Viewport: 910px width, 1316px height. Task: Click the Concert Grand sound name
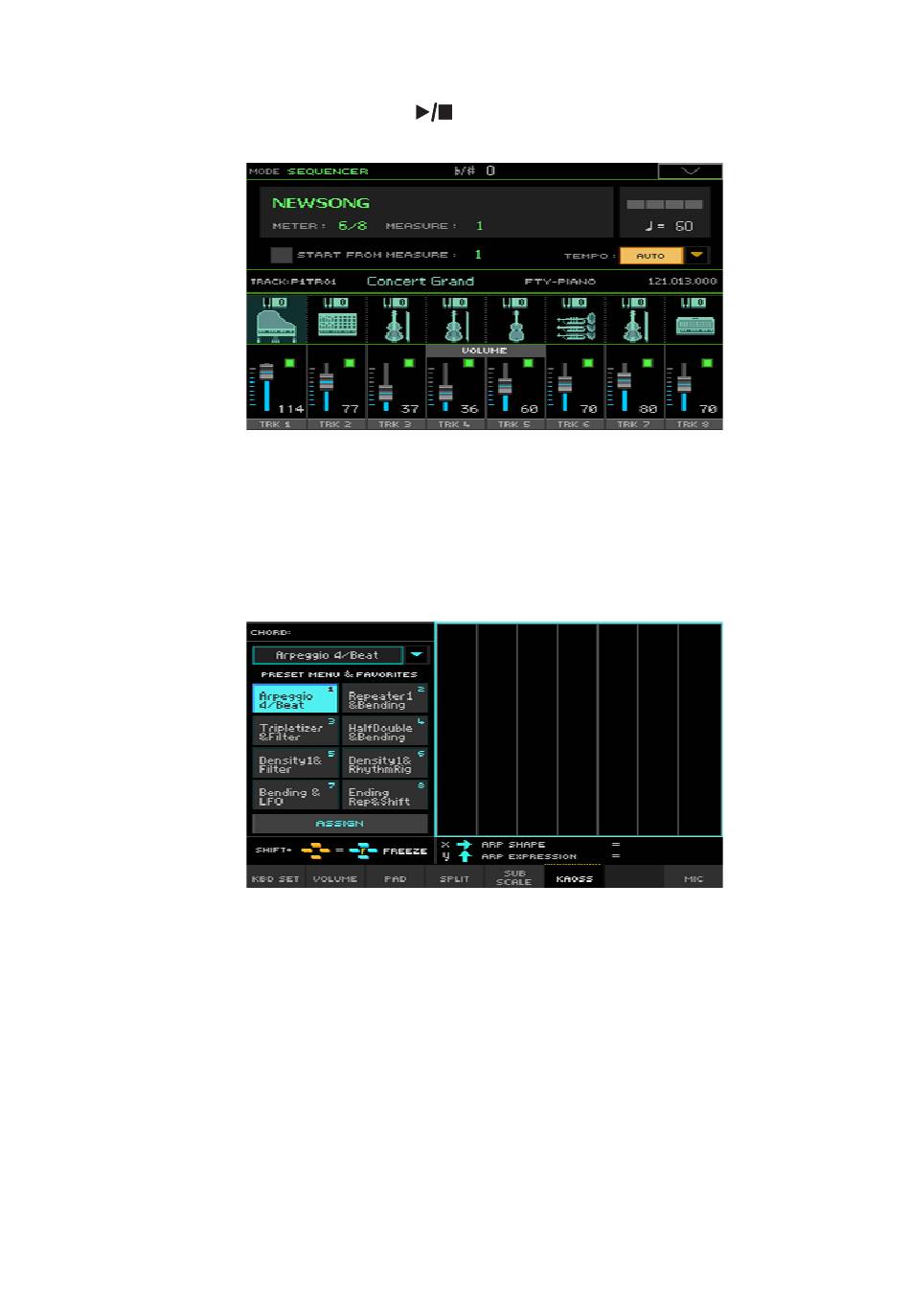[421, 282]
